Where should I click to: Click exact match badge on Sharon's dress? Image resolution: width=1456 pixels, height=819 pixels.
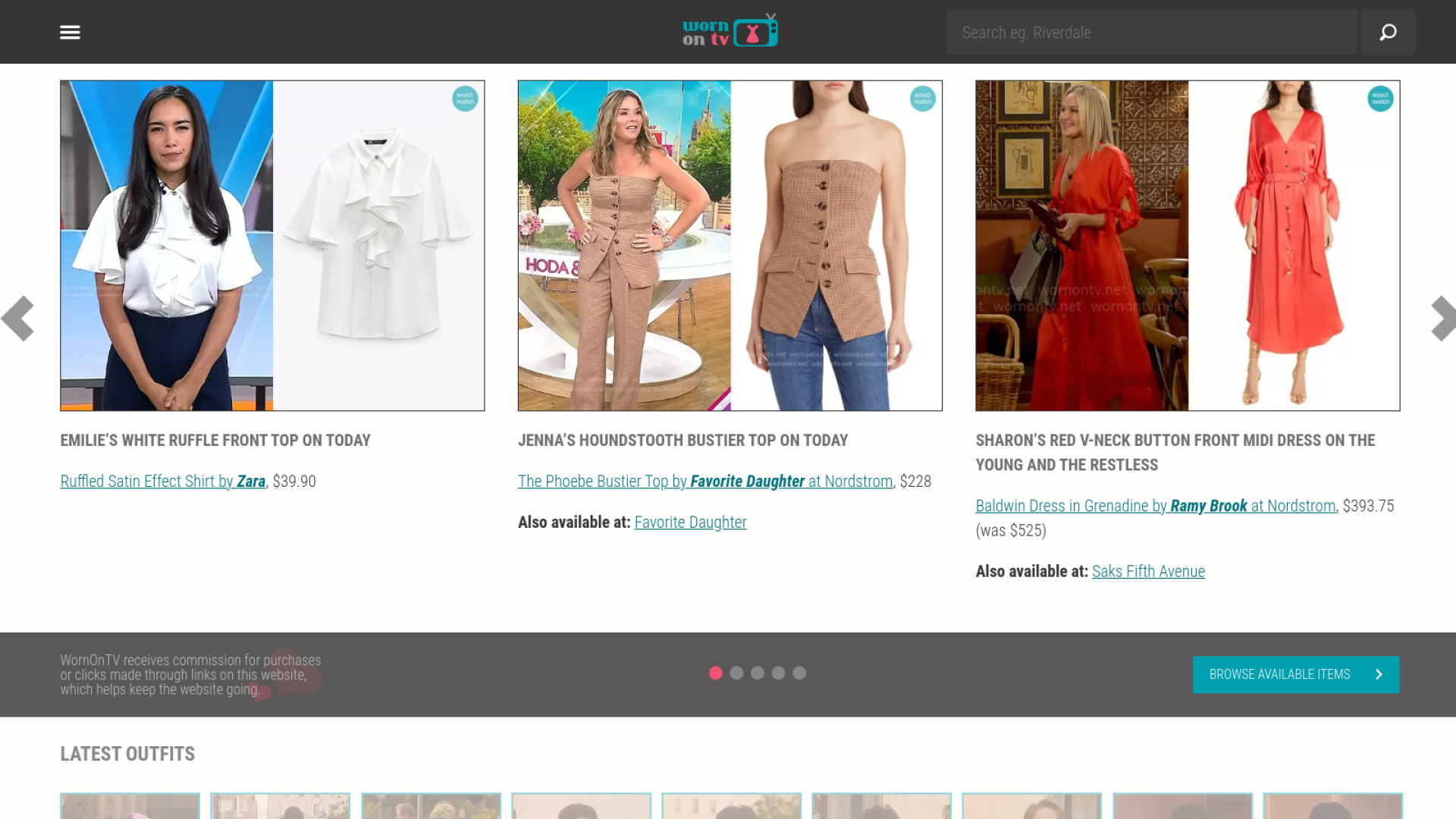click(1380, 99)
